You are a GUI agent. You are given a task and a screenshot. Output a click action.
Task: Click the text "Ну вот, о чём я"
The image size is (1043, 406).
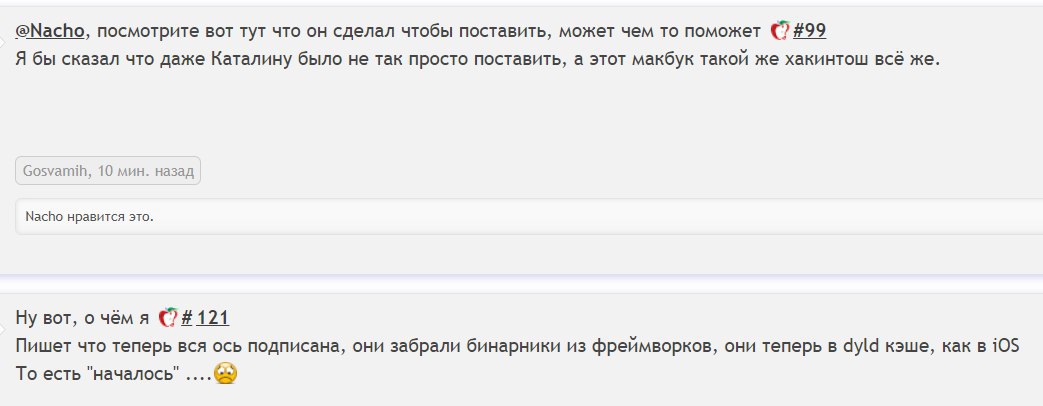coord(82,319)
